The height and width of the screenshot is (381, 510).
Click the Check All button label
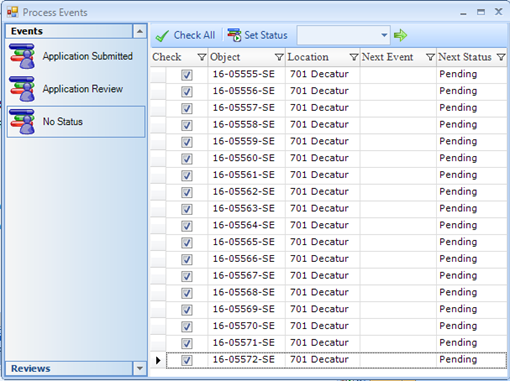coord(194,35)
